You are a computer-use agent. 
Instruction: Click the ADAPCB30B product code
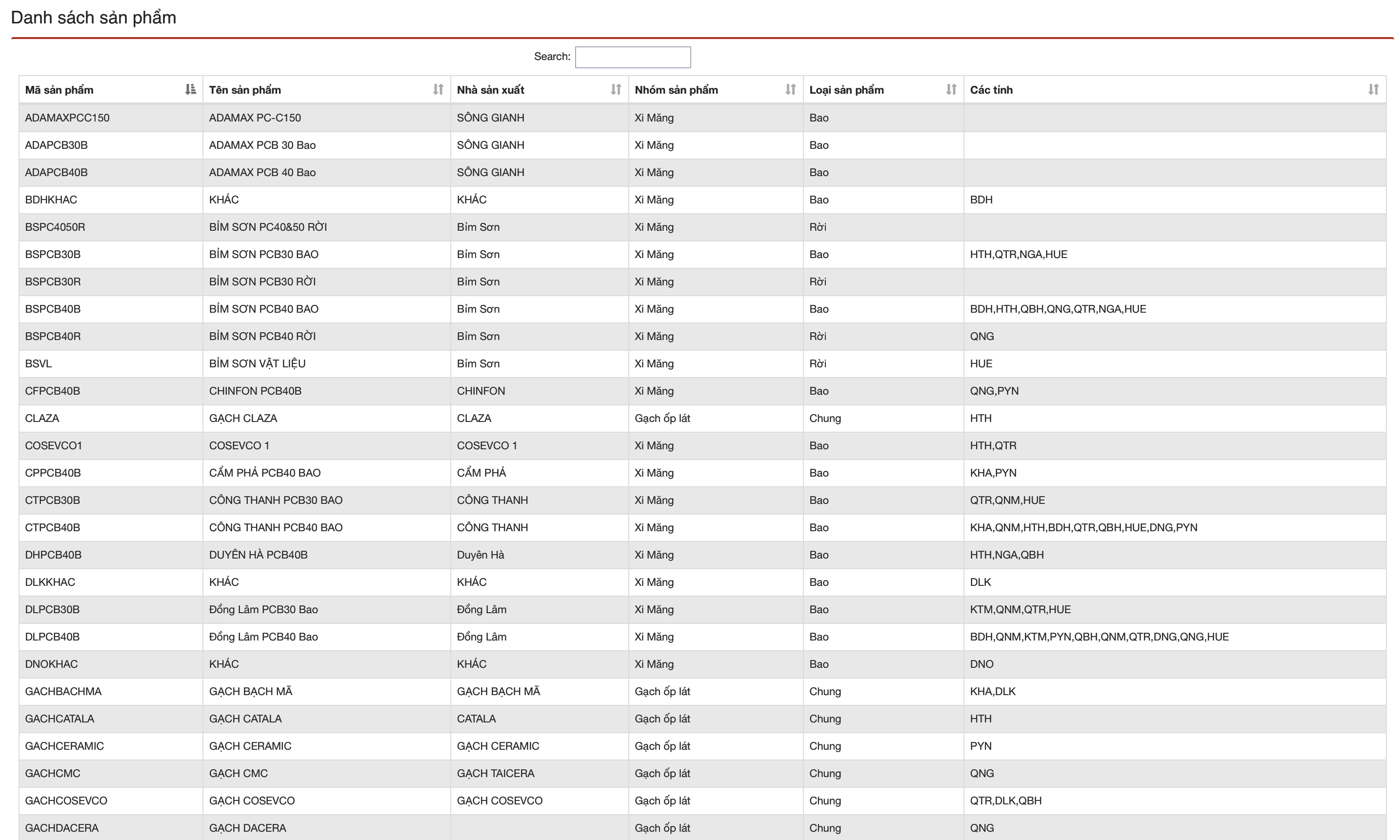56,145
